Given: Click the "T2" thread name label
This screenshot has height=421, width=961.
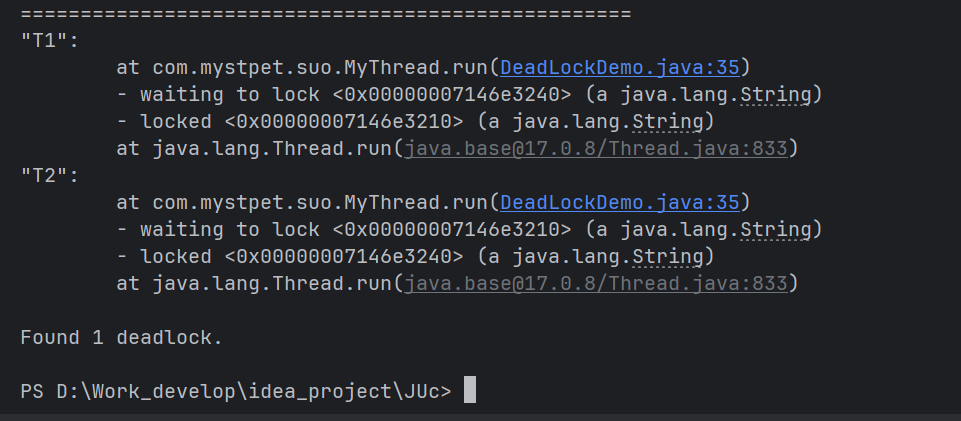Looking at the screenshot, I should [41, 175].
